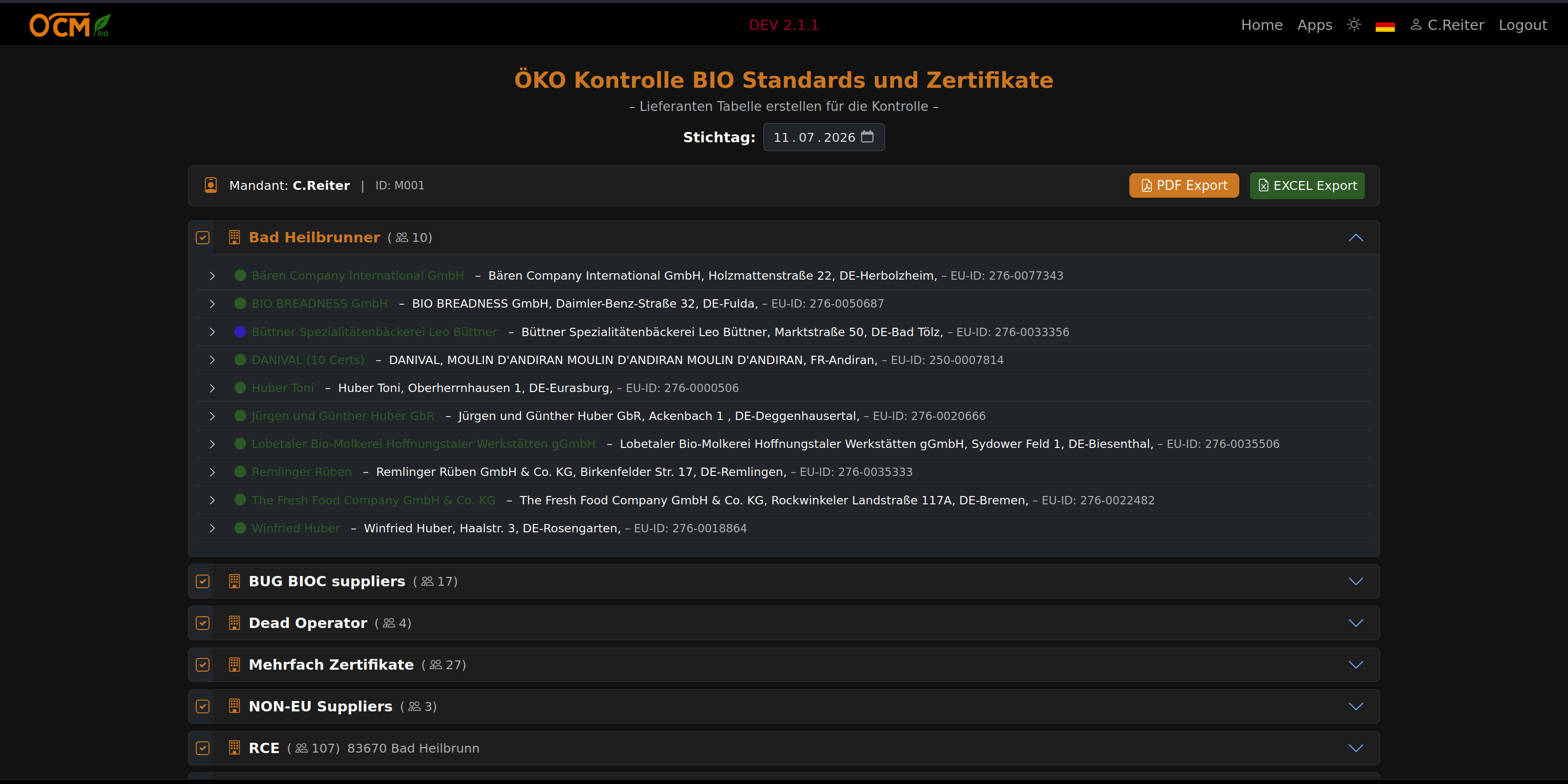Open the C.Reiter user menu
This screenshot has width=1568, height=784.
(1447, 25)
